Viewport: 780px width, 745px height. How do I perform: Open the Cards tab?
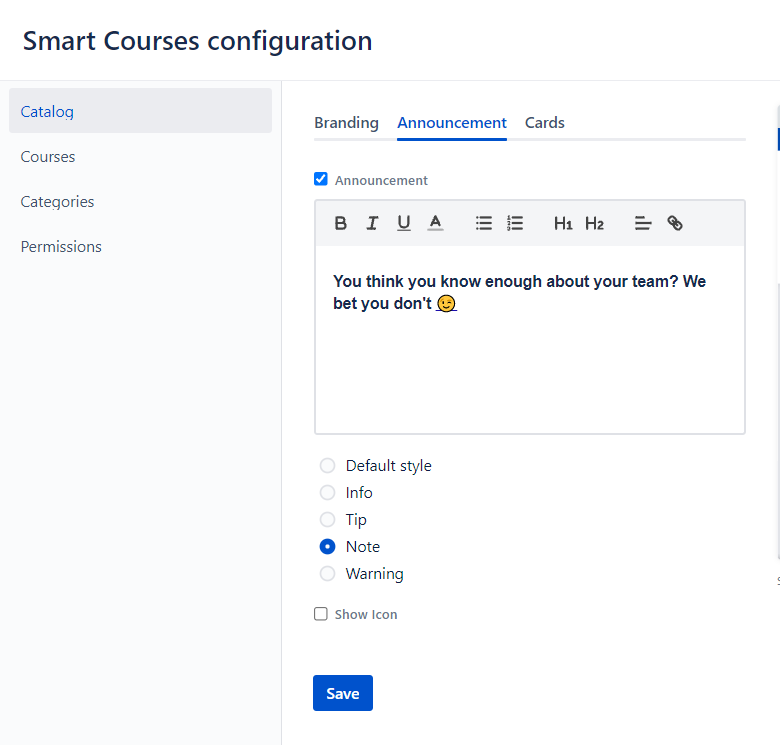click(545, 123)
